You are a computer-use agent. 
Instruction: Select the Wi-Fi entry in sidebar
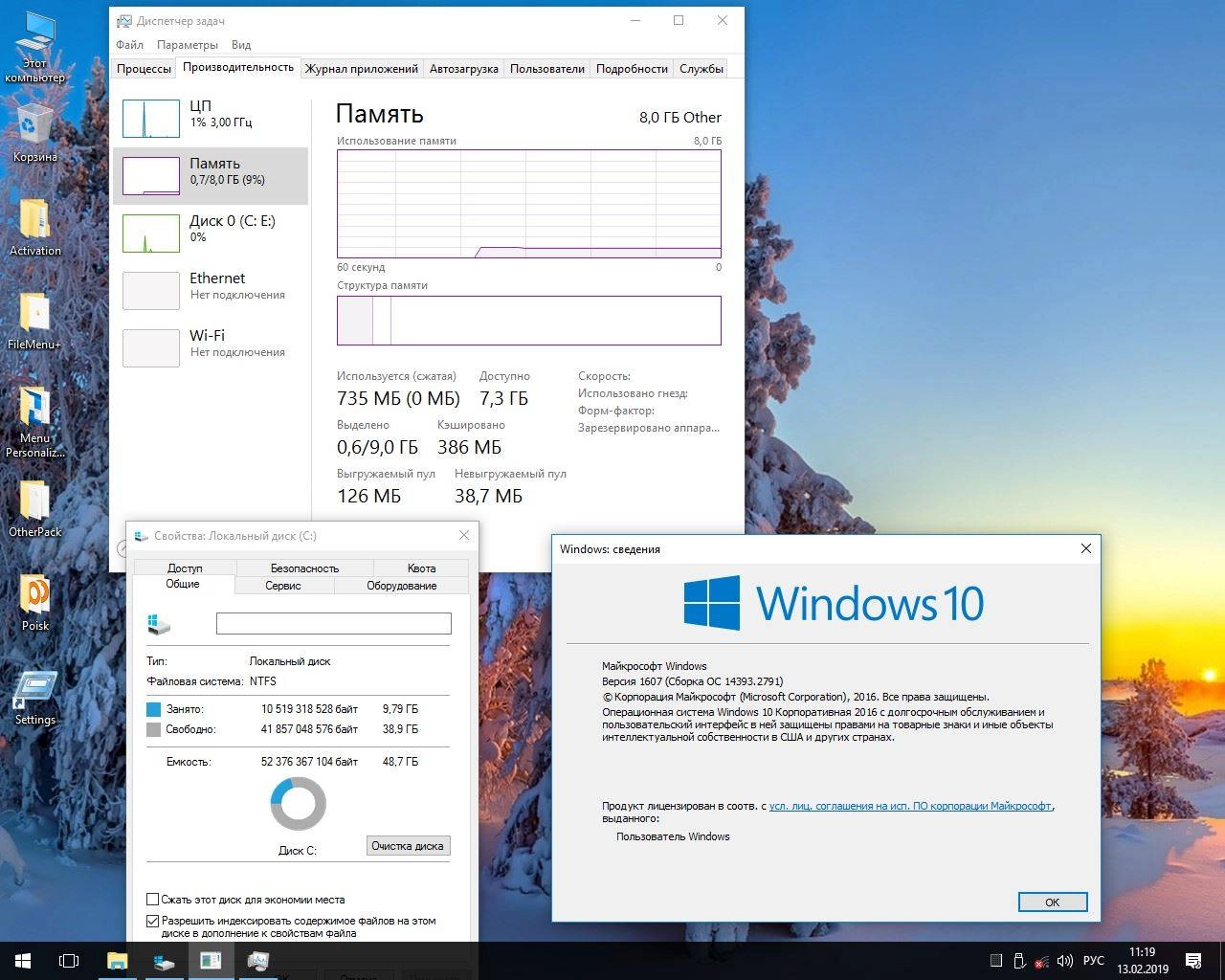tap(211, 347)
